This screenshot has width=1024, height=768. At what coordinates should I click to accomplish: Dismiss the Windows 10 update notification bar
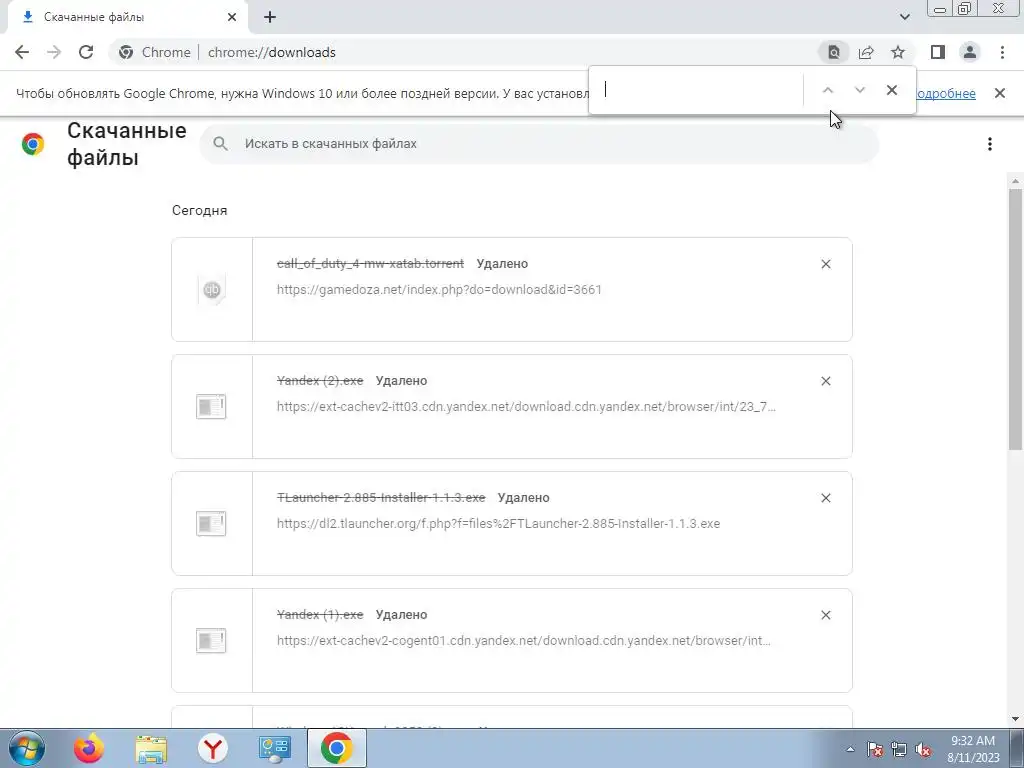(1000, 93)
